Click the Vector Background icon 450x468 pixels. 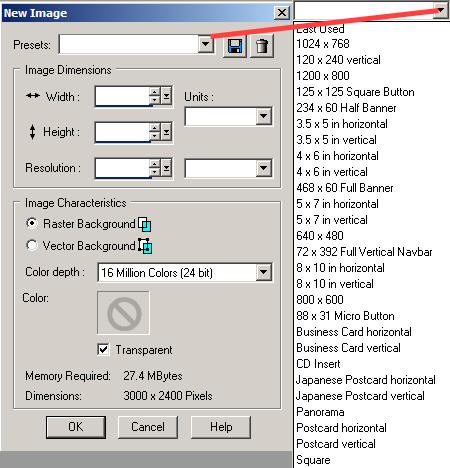click(x=145, y=246)
